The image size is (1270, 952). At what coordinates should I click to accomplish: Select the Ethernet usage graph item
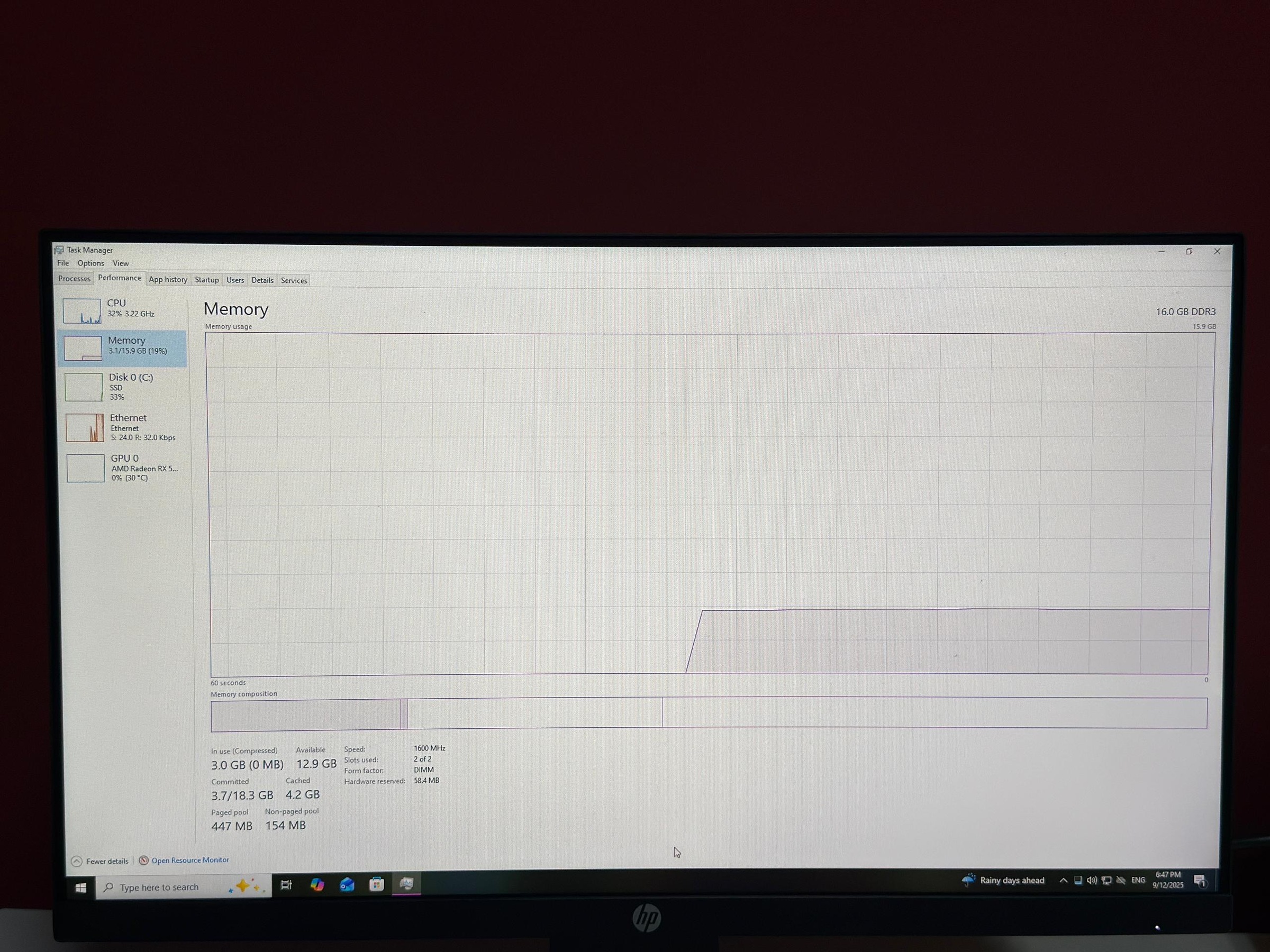point(85,427)
